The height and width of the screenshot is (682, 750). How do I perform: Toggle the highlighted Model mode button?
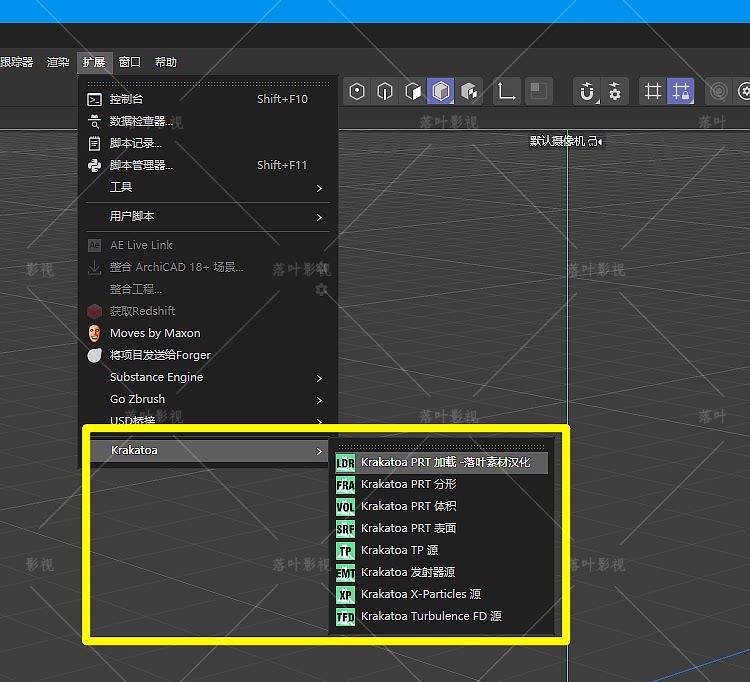point(441,91)
